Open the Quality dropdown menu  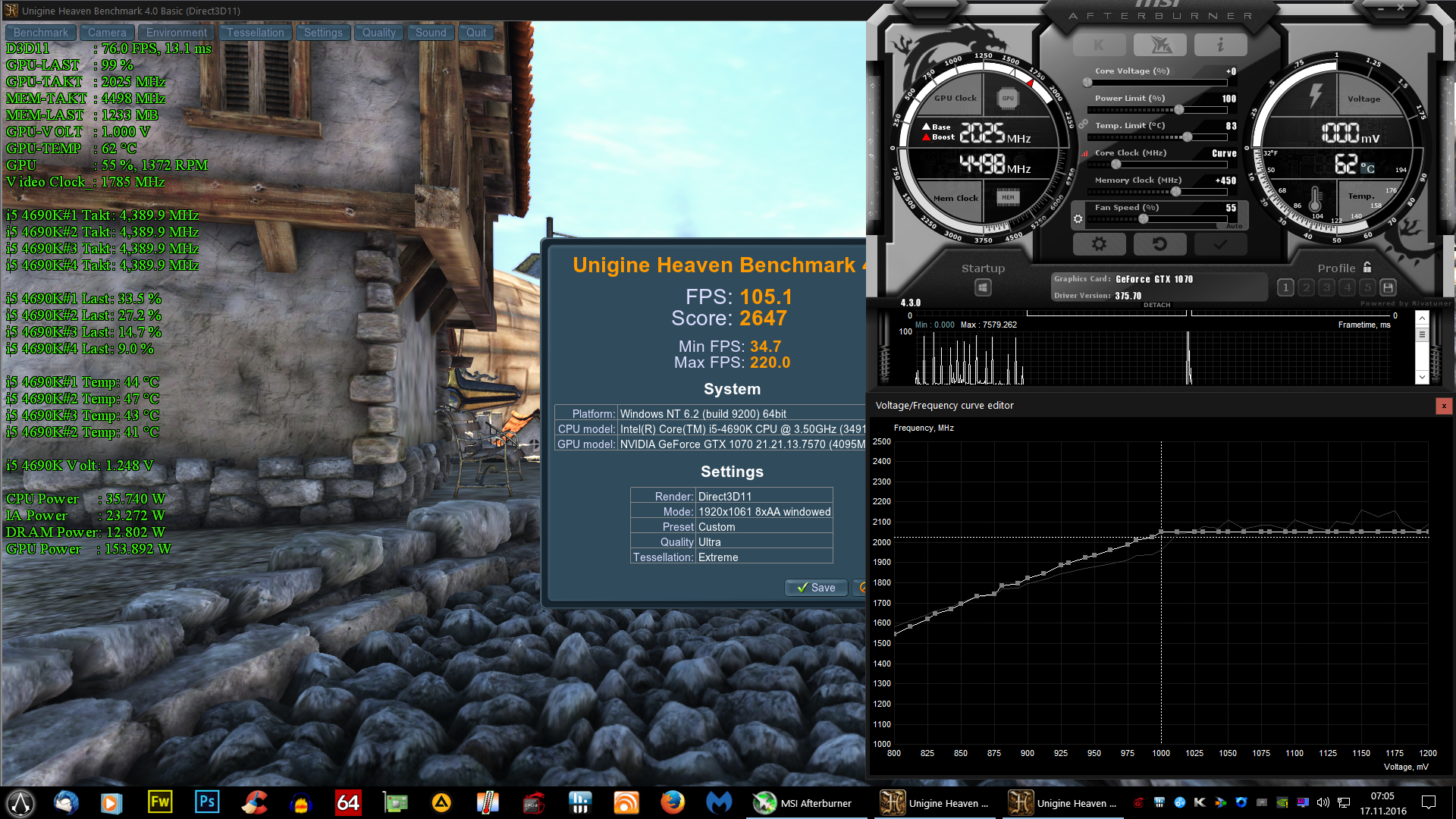tap(378, 33)
